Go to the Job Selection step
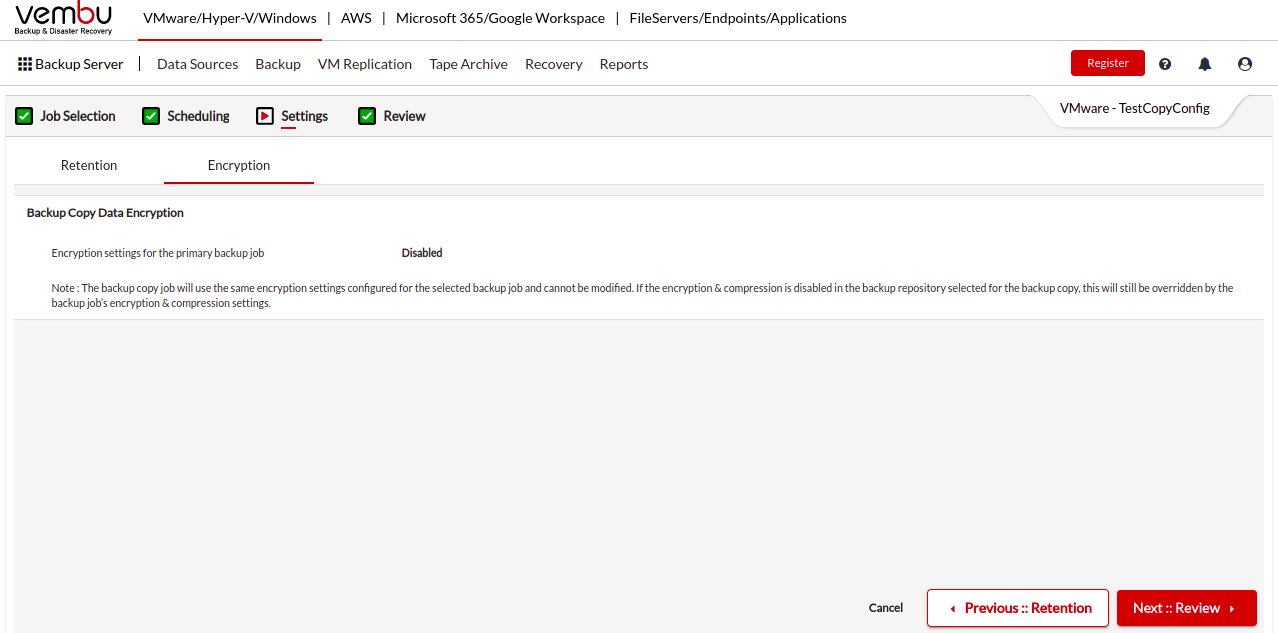Screen dimensions: 1278x633 pos(78,116)
